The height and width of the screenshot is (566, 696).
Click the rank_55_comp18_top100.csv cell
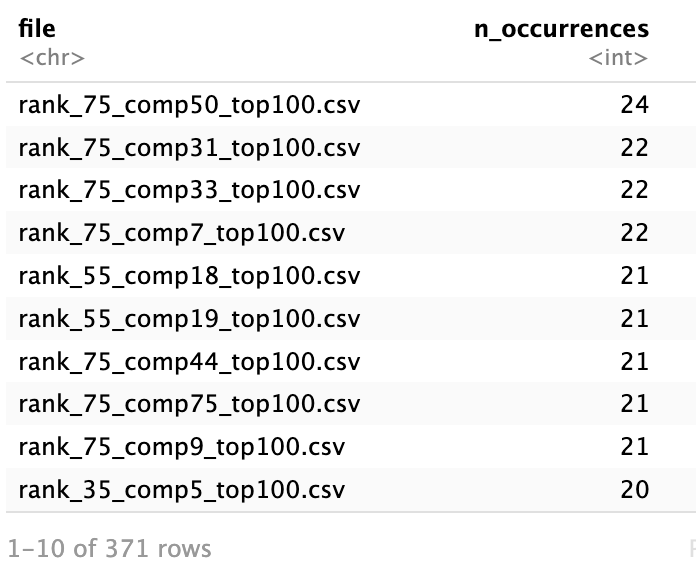pos(189,276)
